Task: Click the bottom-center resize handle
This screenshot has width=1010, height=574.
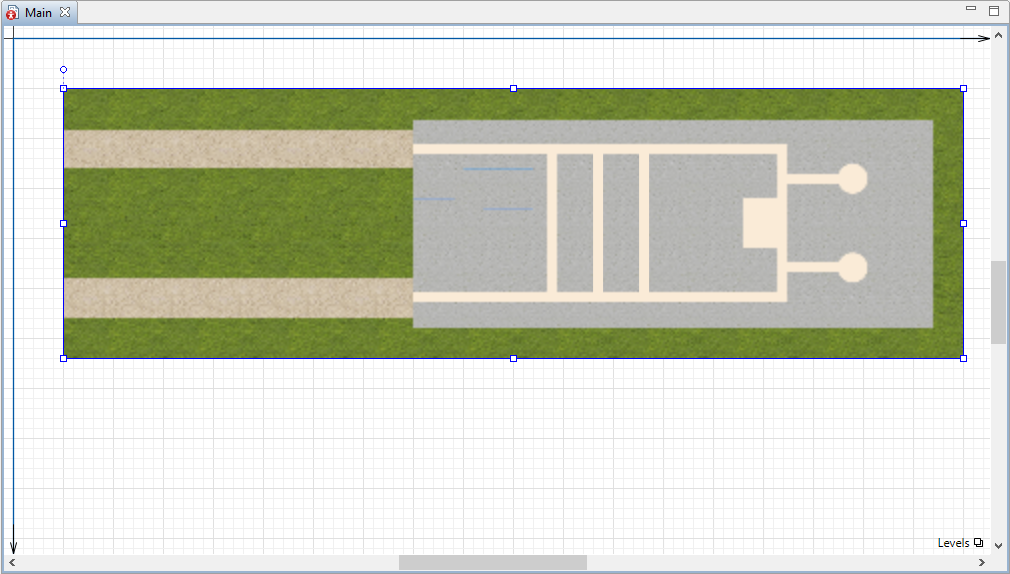Action: click(x=513, y=358)
